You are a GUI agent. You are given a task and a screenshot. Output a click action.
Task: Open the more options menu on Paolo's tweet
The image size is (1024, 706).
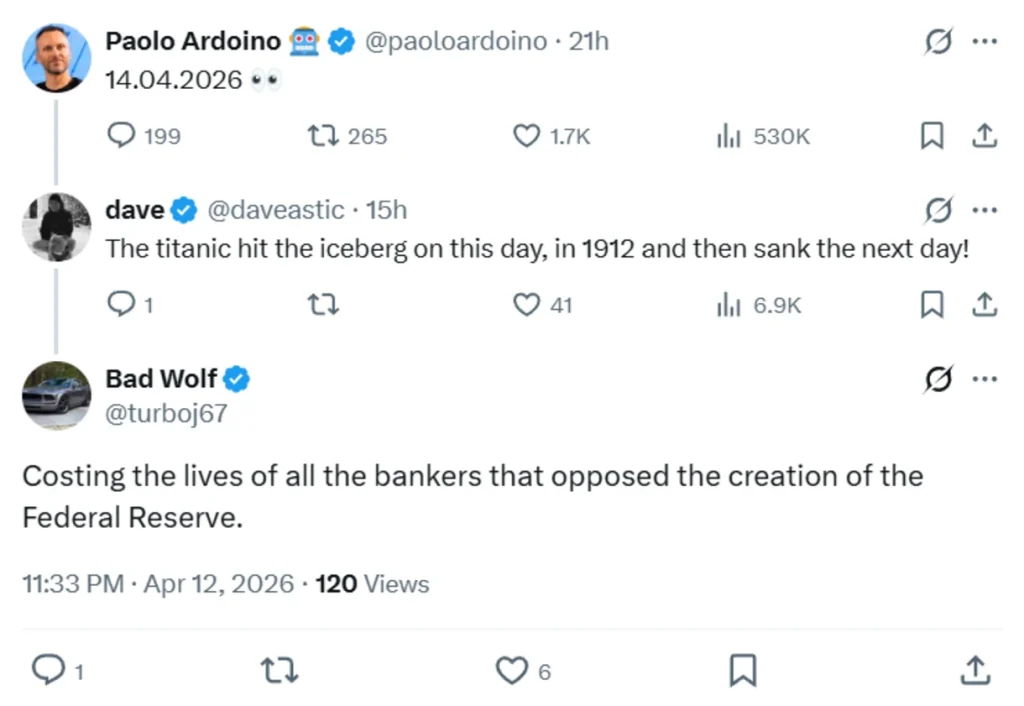click(x=986, y=41)
